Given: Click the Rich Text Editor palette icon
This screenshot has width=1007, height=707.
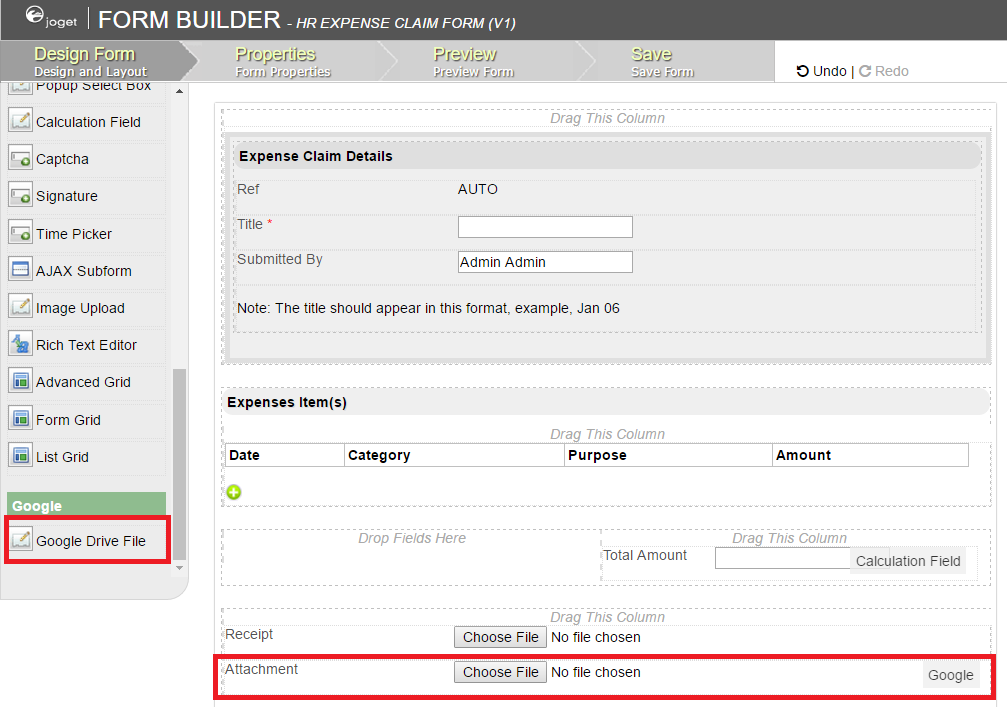Looking at the screenshot, I should 21,344.
